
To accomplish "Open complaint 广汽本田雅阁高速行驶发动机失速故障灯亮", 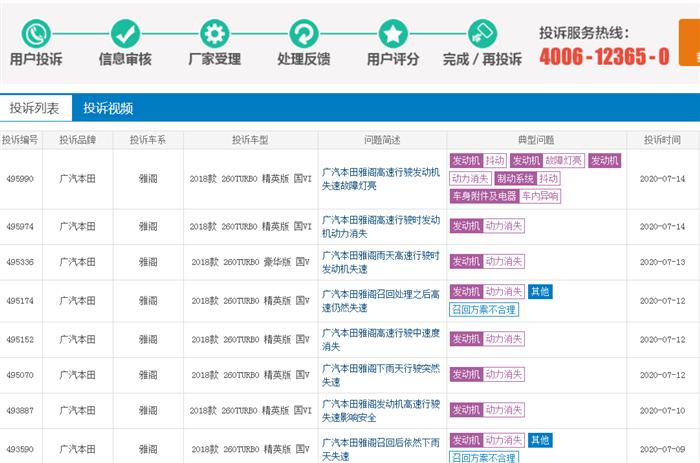I will coord(381,179).
